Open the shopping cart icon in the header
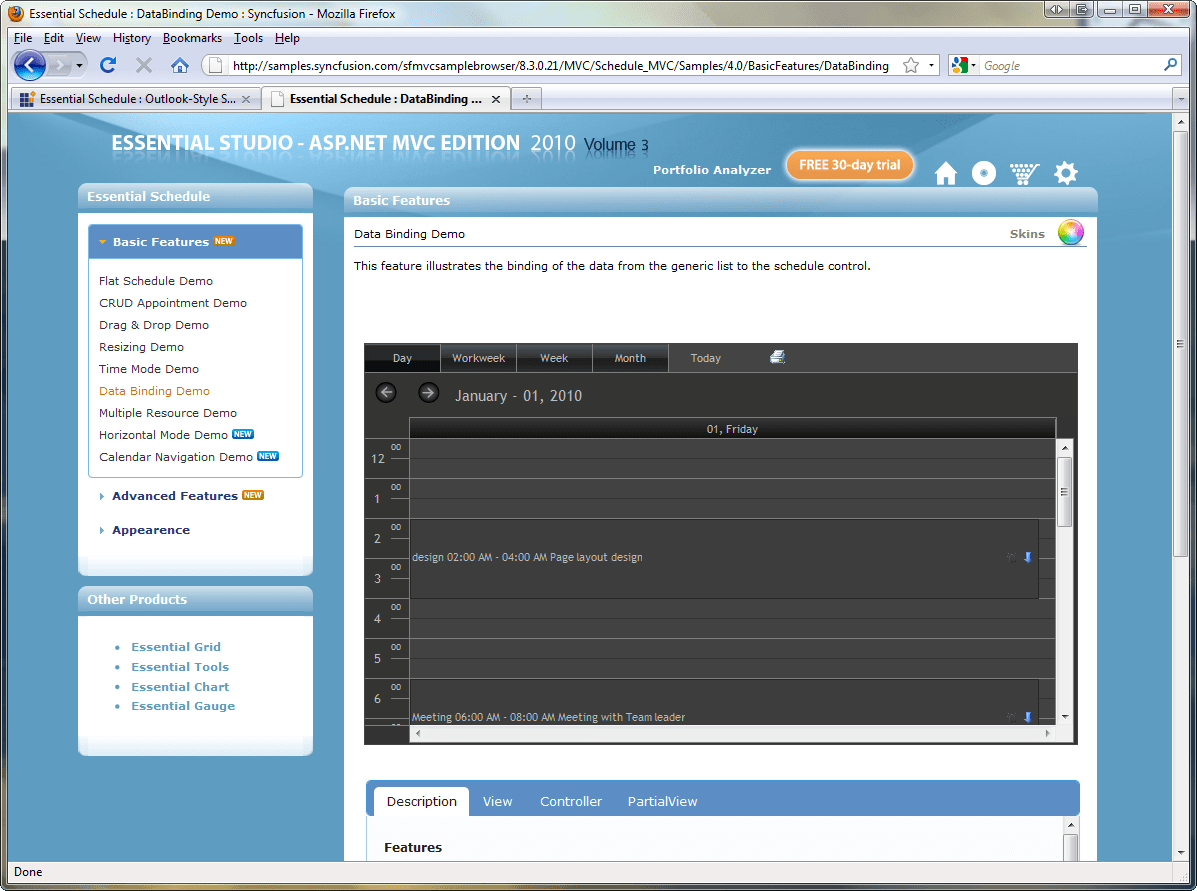The image size is (1197, 891). 1024,172
